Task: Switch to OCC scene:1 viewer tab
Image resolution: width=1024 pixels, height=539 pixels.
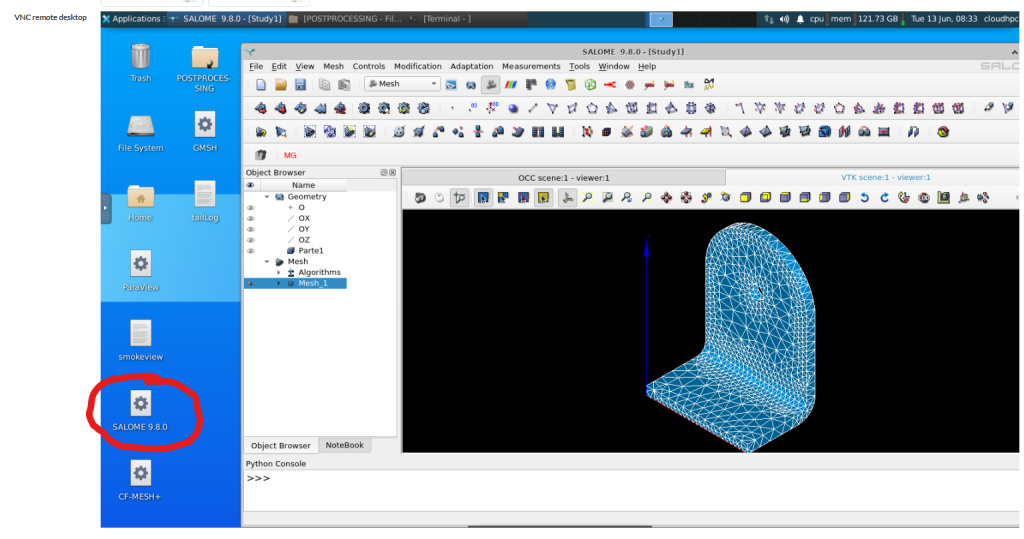Action: pos(564,178)
